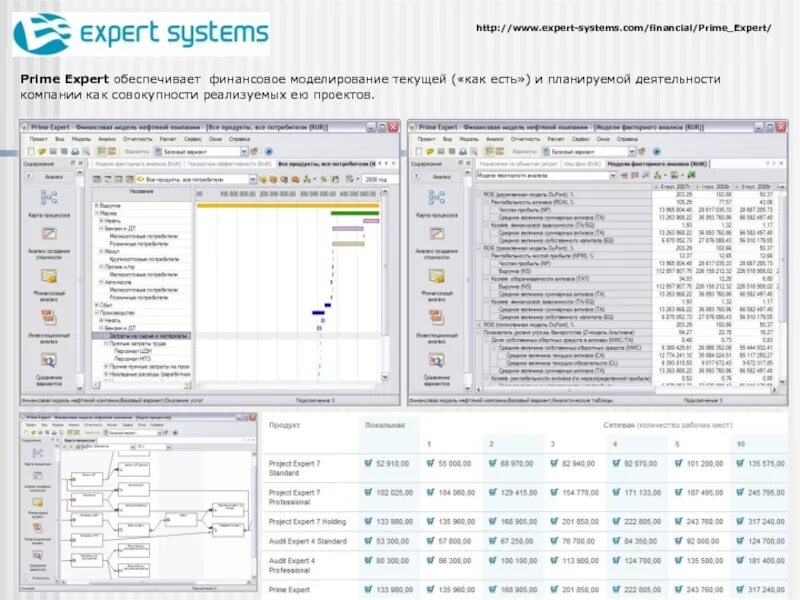Add Project Expert 7 Professional local 102 025,00 cart
The height and width of the screenshot is (600, 800).
(x=368, y=492)
